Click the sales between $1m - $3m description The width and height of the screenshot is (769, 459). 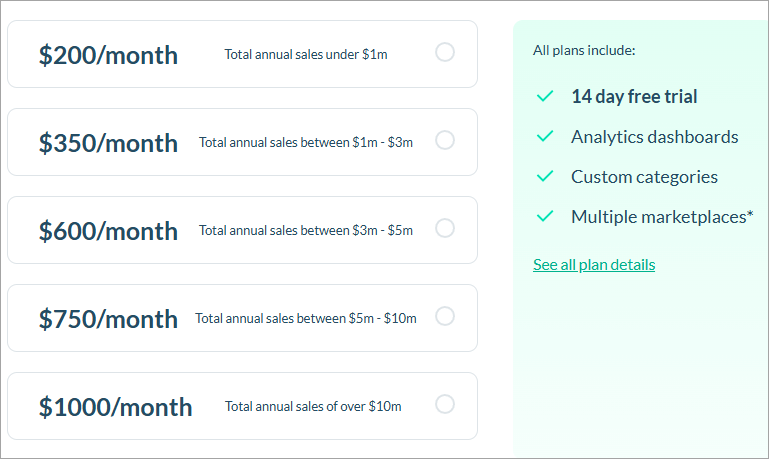pyautogui.click(x=305, y=142)
